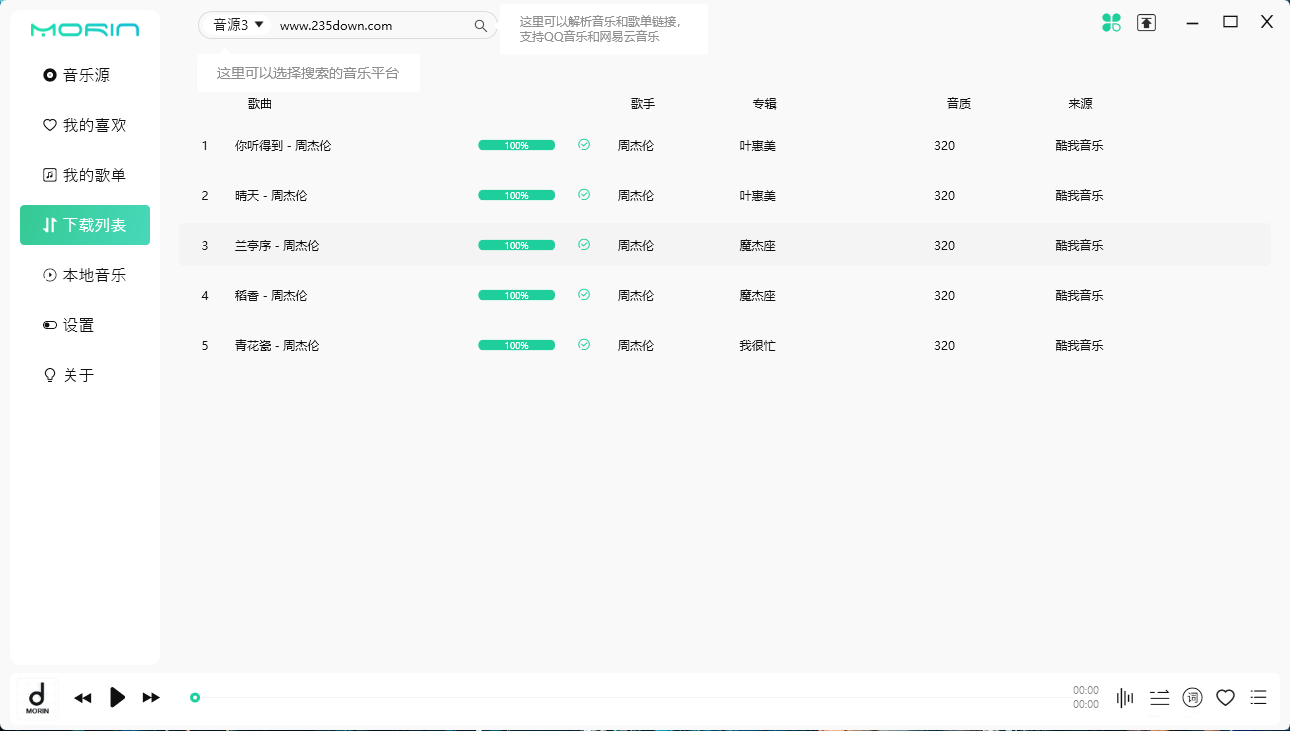Screen dimensions: 1290x731
Task: Click the magnifier search icon
Action: [481, 26]
